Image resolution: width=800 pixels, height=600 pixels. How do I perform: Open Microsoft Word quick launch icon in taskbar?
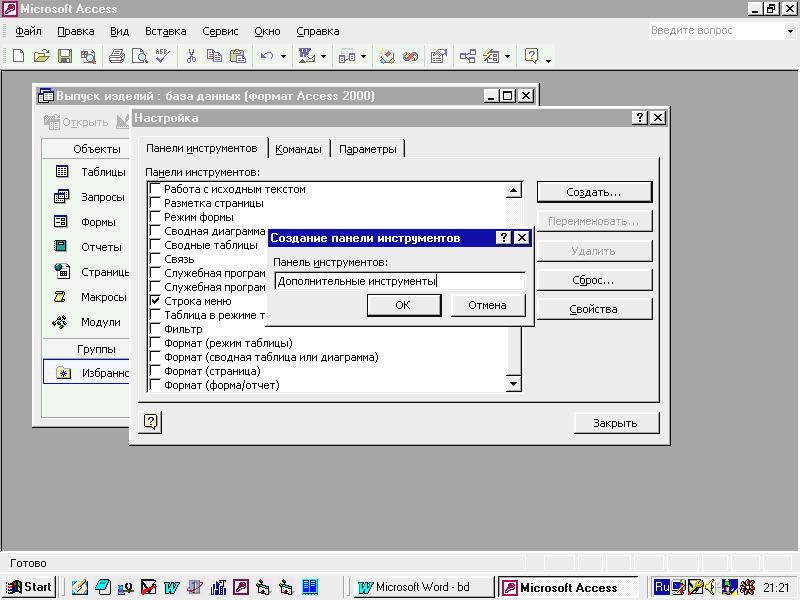[172, 587]
